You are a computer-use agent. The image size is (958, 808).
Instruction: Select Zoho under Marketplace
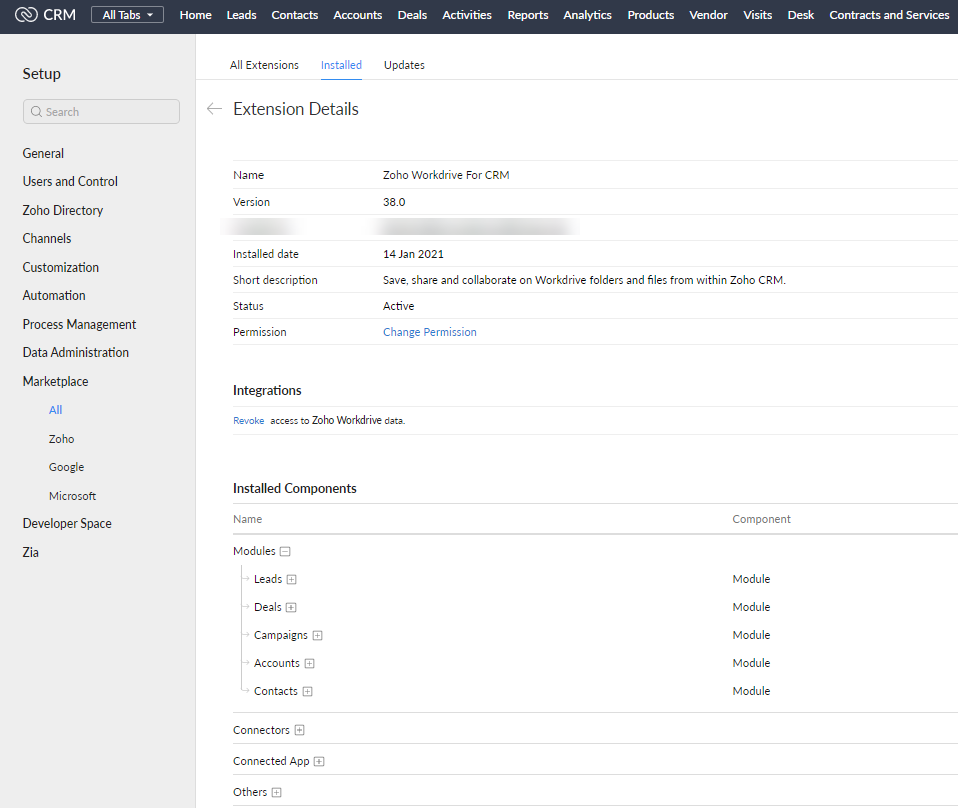[x=61, y=439]
